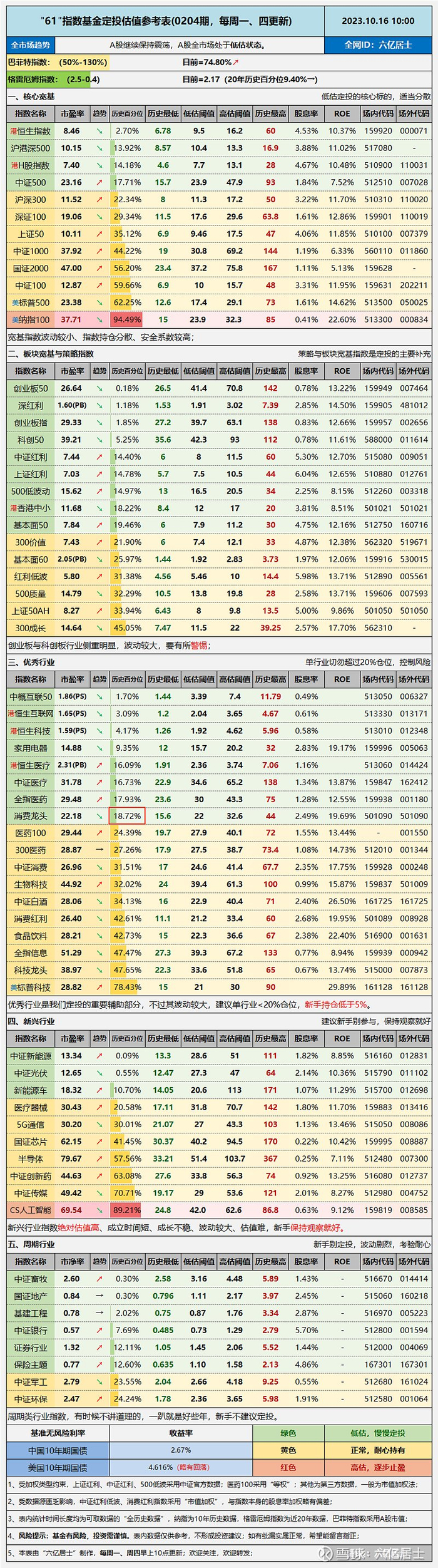This screenshot has width=438, height=1568.
Task: Click the 五、周期行业 section heading
Action: (31, 1244)
